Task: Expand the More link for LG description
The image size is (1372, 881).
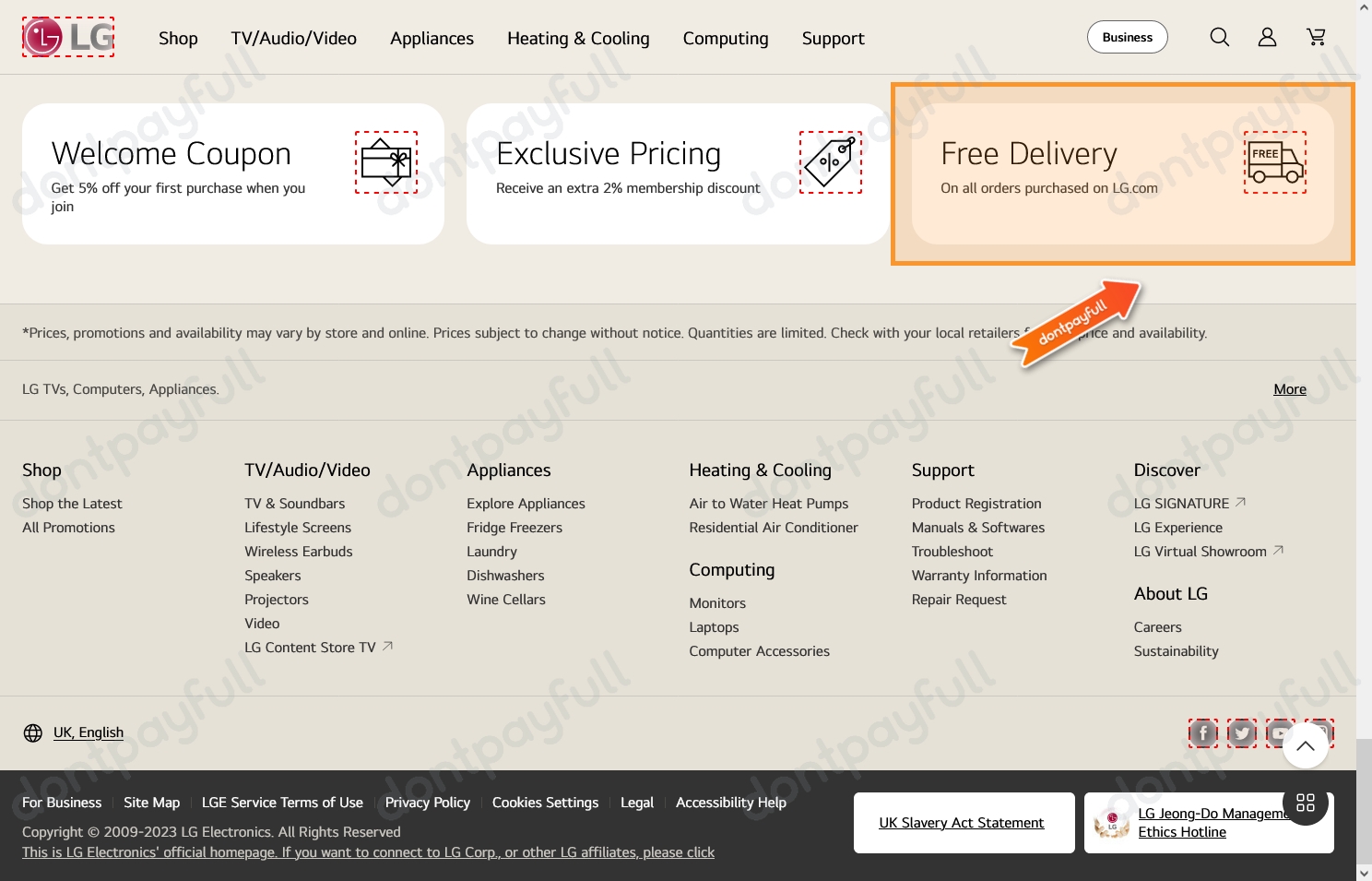Action: [1289, 389]
